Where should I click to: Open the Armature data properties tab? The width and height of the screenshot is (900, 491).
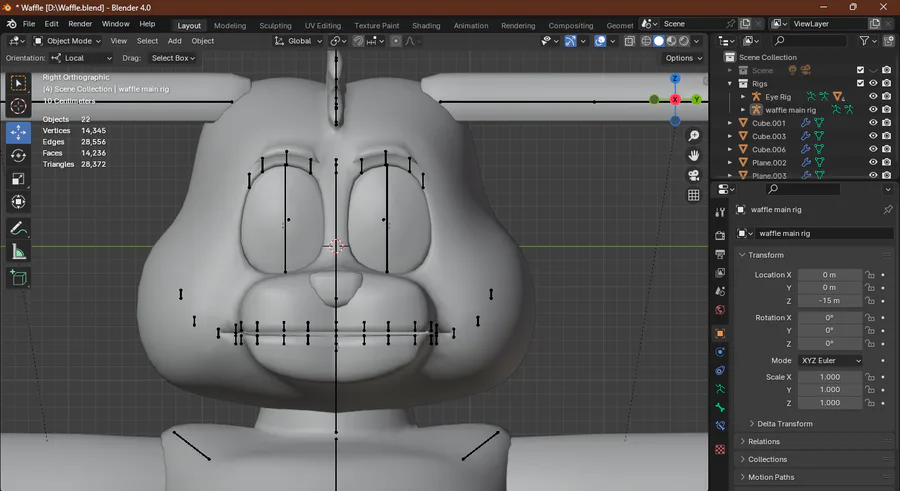pos(720,389)
